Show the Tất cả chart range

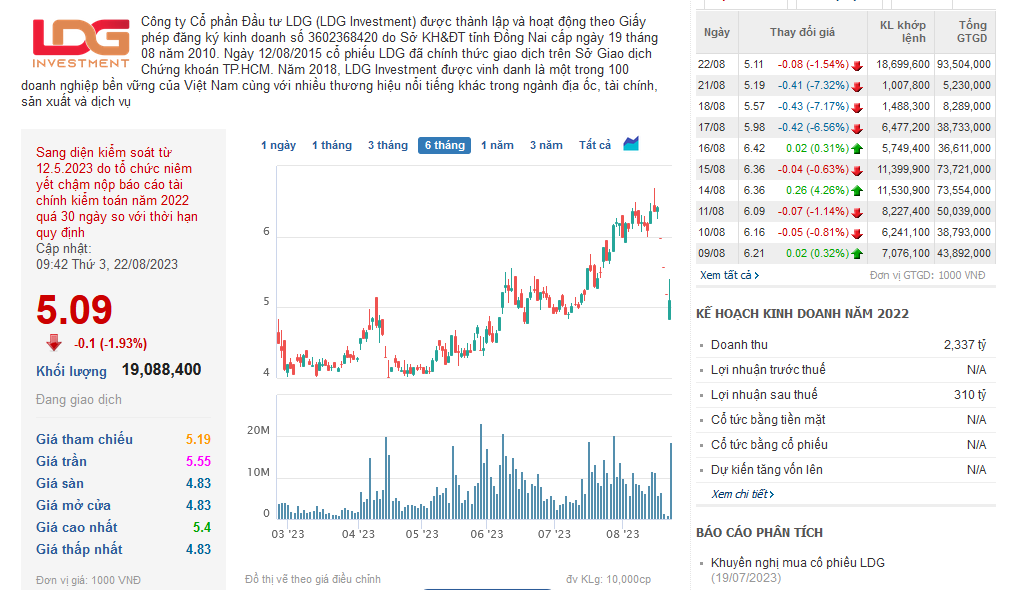pyautogui.click(x=595, y=145)
